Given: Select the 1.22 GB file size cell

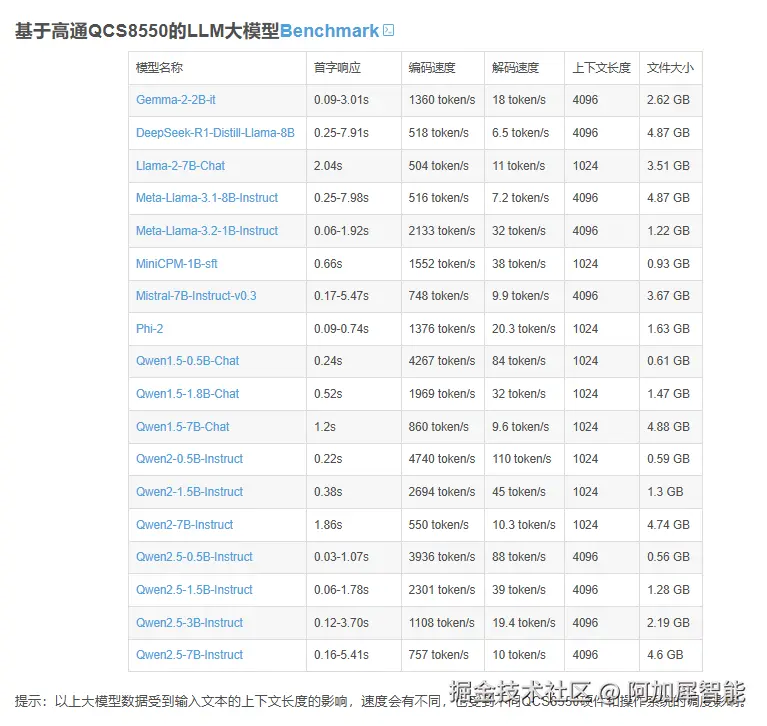Looking at the screenshot, I should click(x=671, y=230).
